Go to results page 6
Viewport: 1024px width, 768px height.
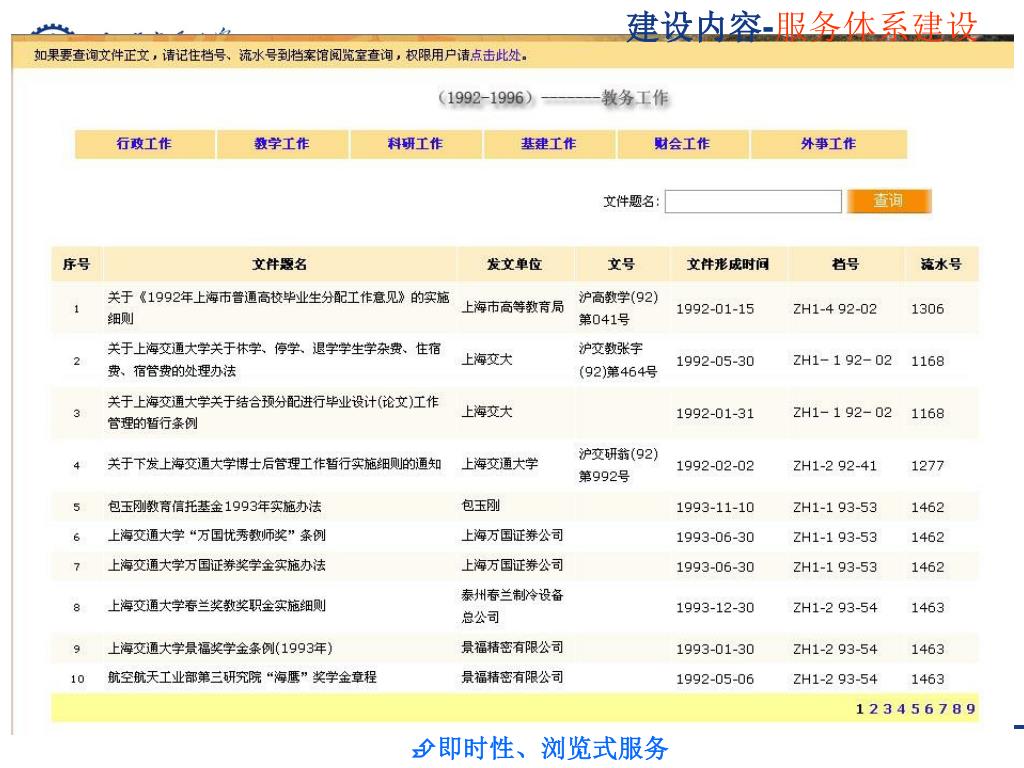click(929, 709)
